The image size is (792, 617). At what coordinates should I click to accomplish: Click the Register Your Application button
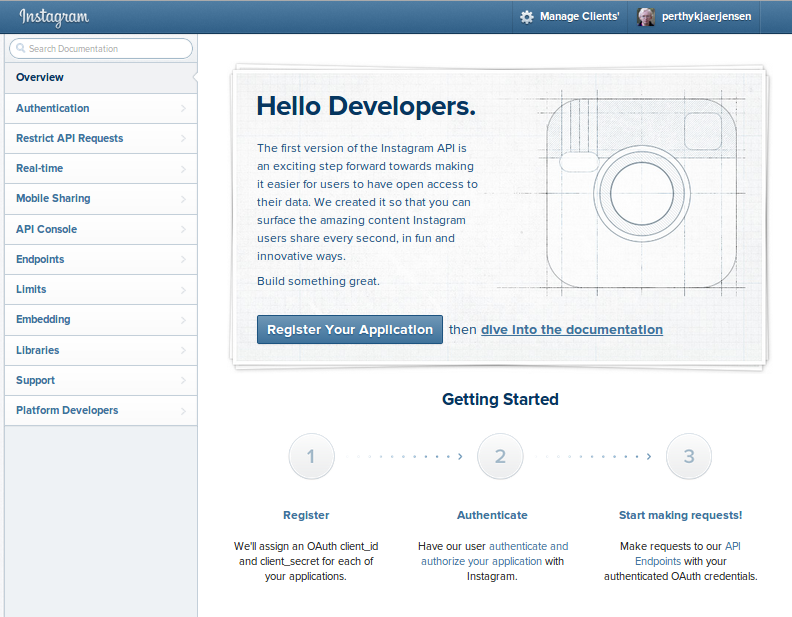(350, 330)
